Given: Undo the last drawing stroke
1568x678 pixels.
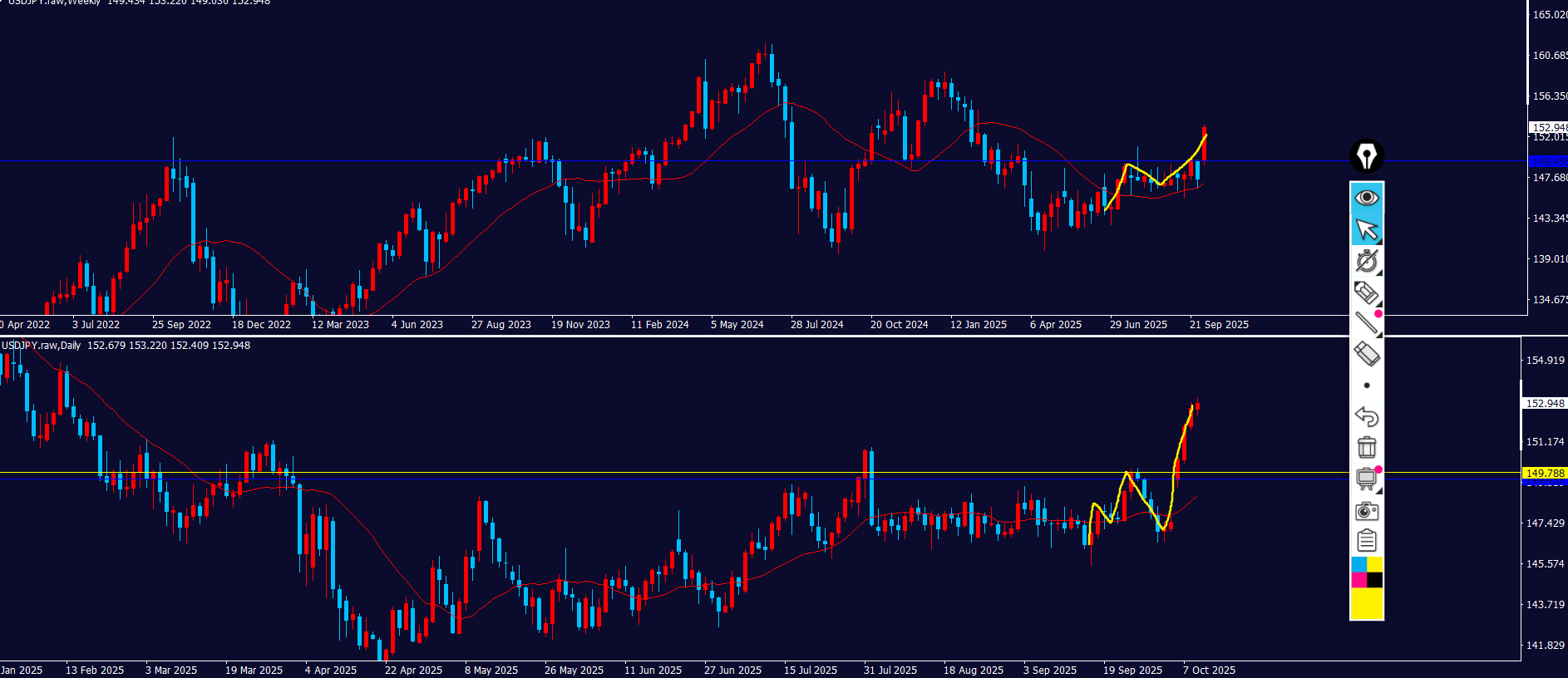Looking at the screenshot, I should pos(1366,416).
